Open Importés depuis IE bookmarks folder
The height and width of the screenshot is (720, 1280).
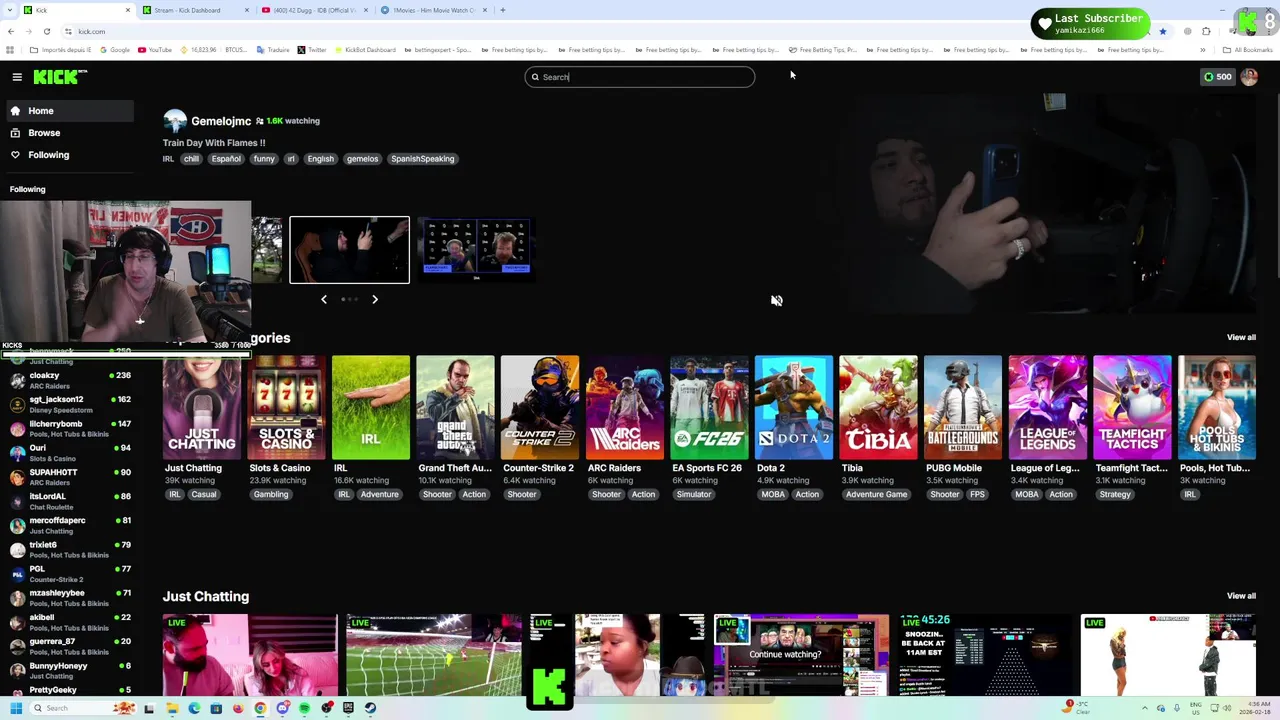(60, 49)
